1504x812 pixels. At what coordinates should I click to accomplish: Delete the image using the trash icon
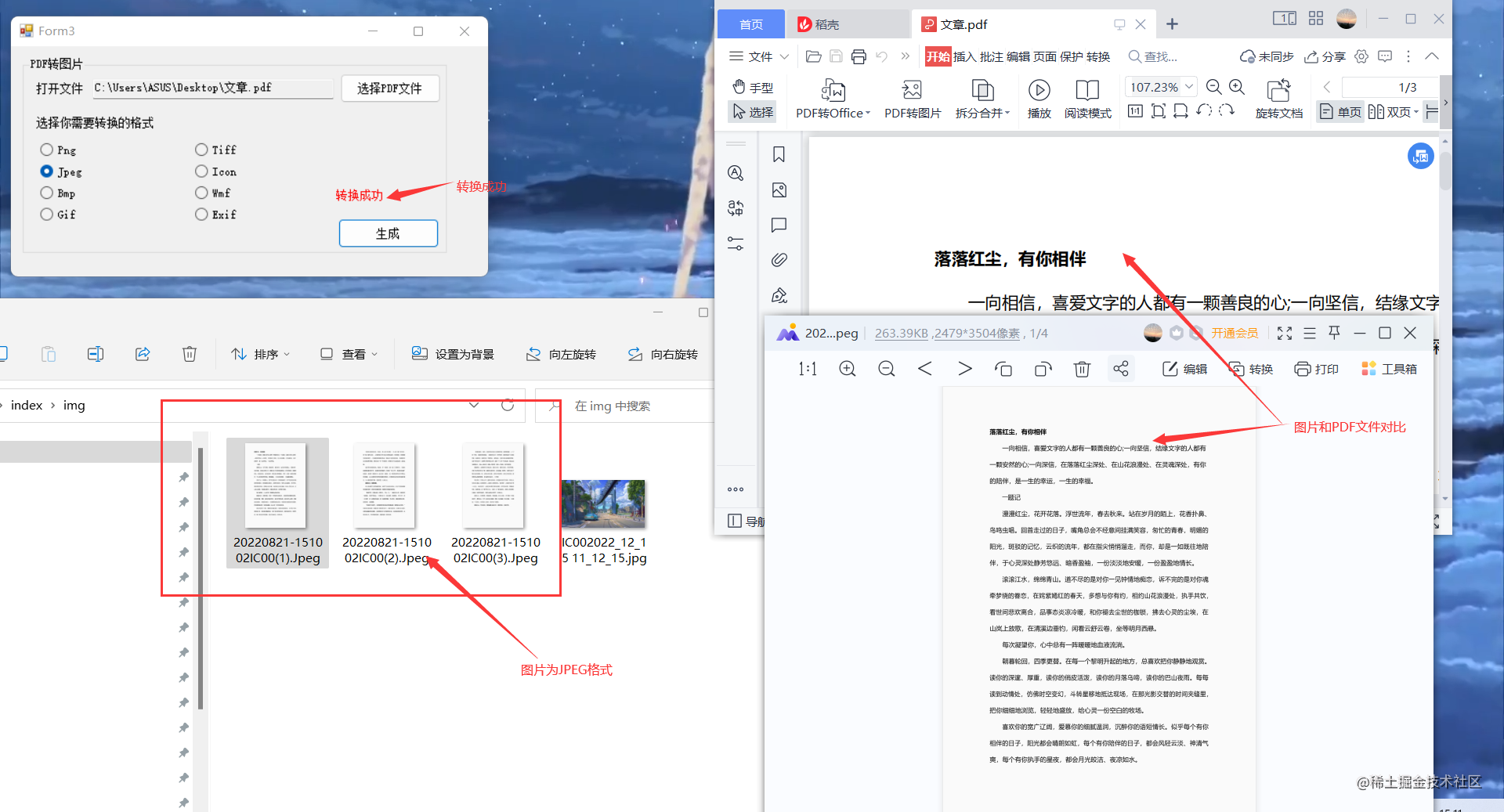tap(1082, 368)
